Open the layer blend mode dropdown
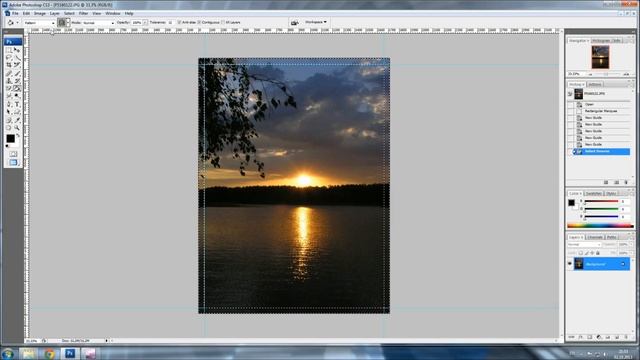Screen dimensions: 640x360 click(584, 244)
